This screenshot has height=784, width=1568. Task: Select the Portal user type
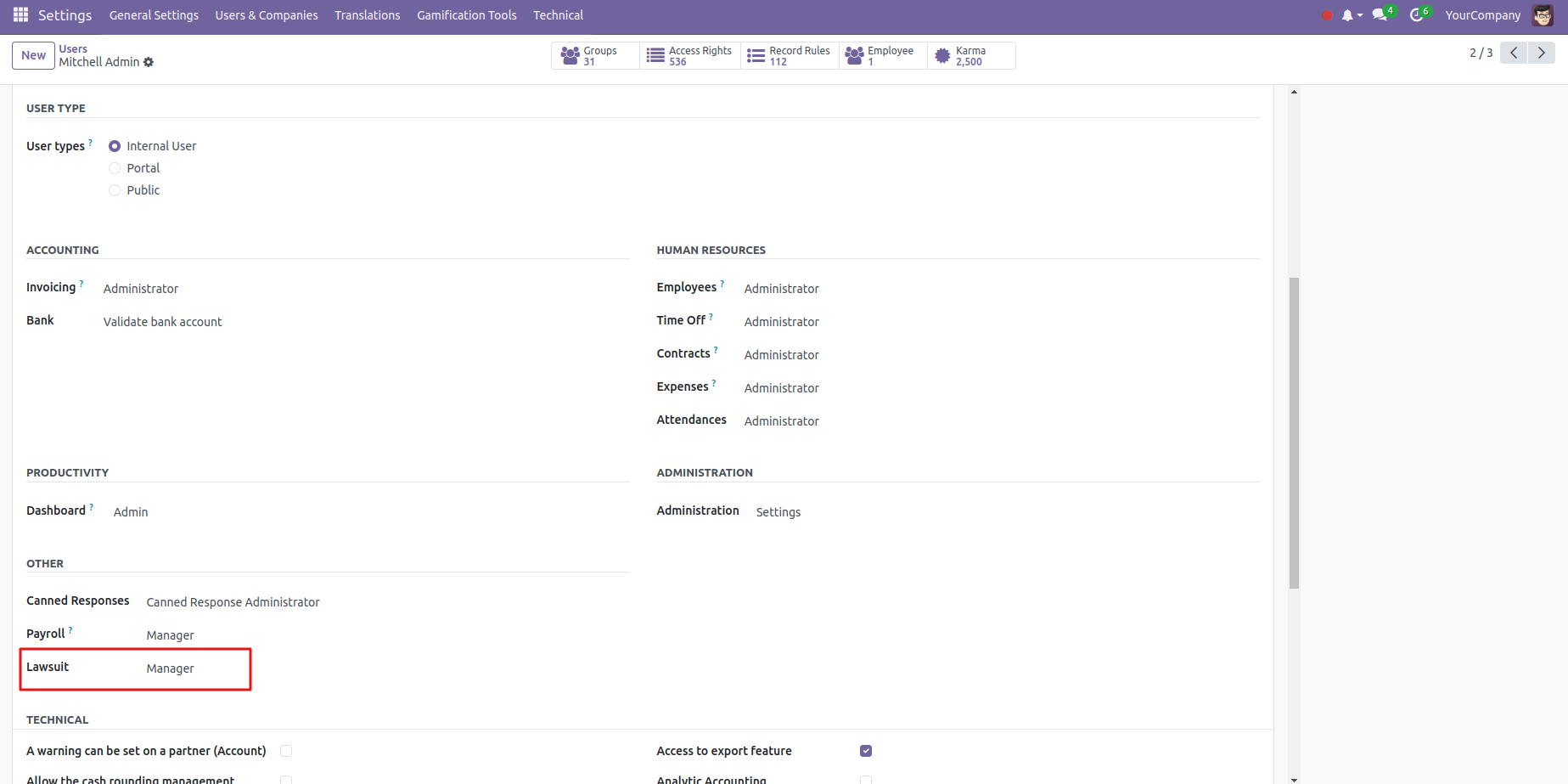[115, 168]
